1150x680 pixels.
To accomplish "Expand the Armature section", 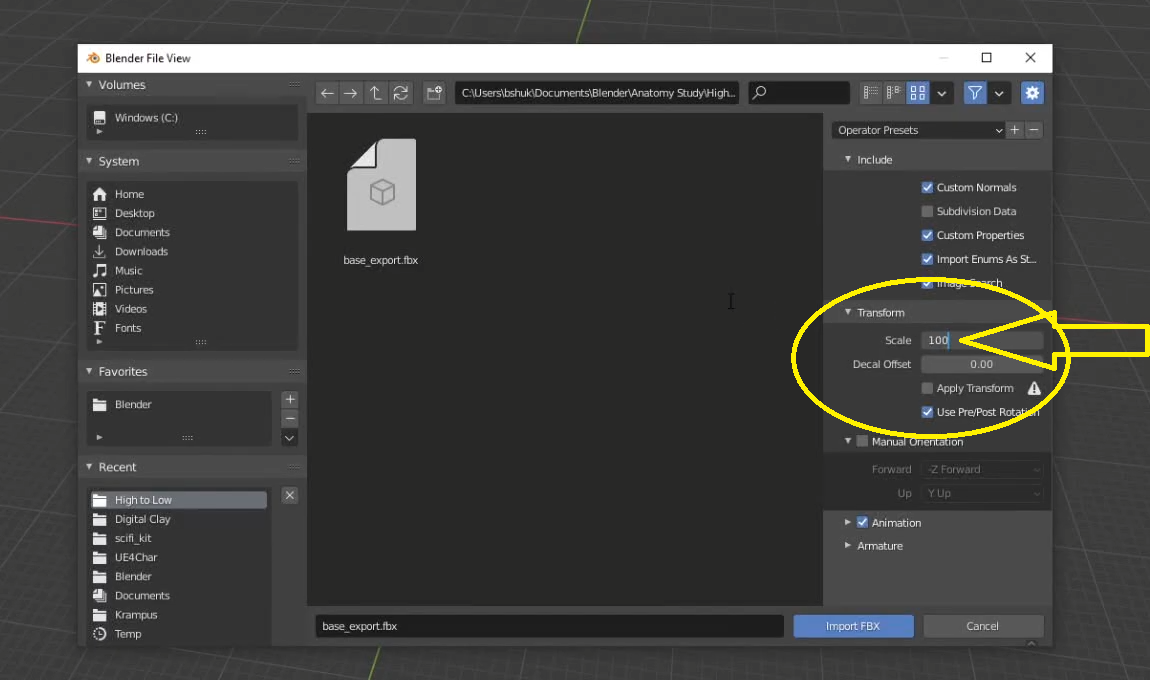I will tap(848, 546).
